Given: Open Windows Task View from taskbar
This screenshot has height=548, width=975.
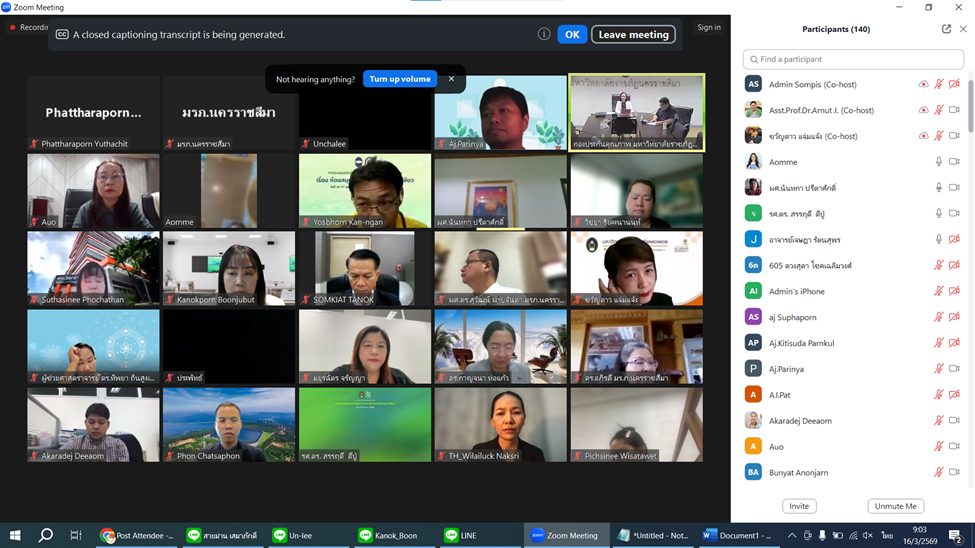Looking at the screenshot, I should coord(76,536).
